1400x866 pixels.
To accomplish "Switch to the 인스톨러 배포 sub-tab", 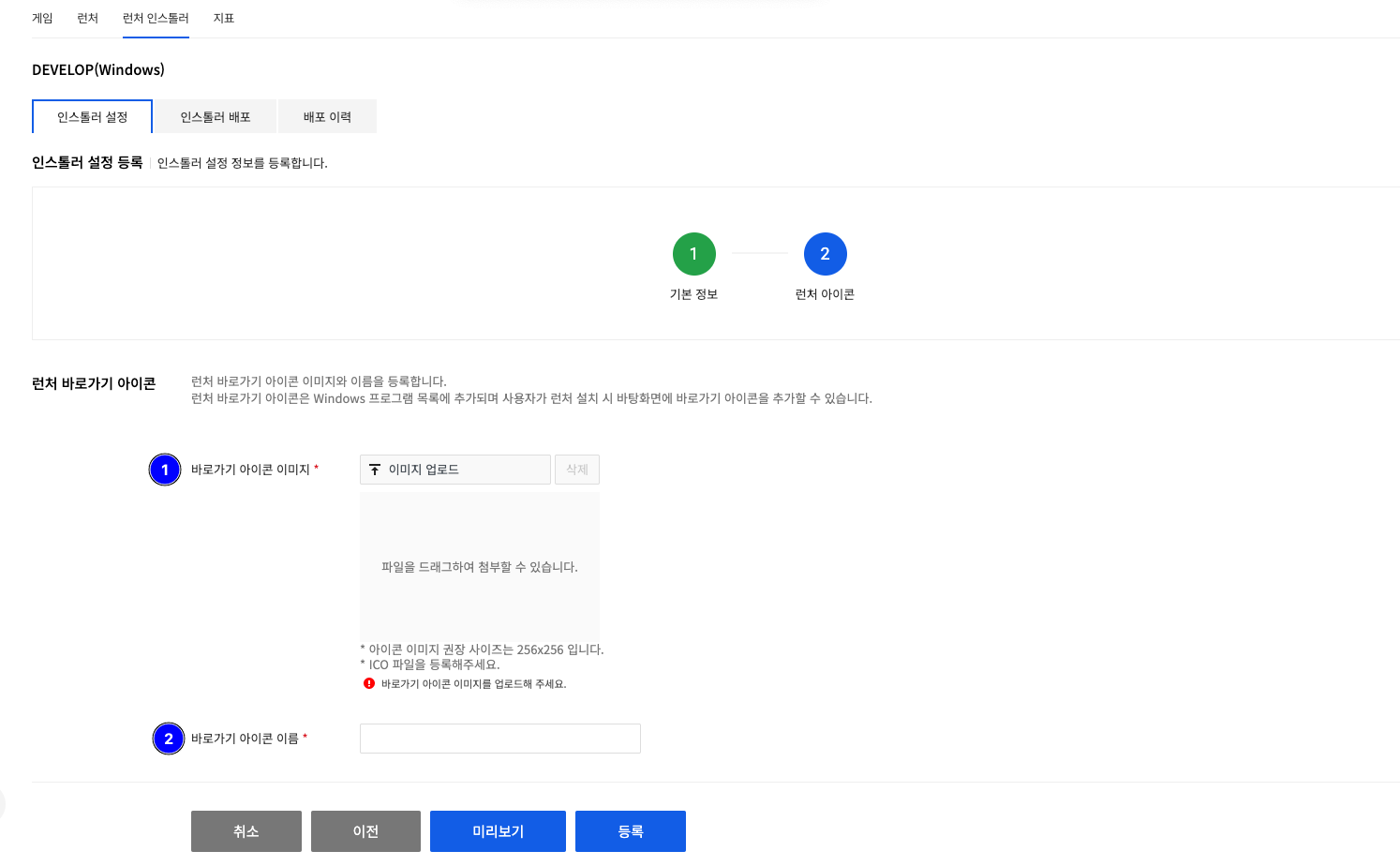I will (216, 117).
